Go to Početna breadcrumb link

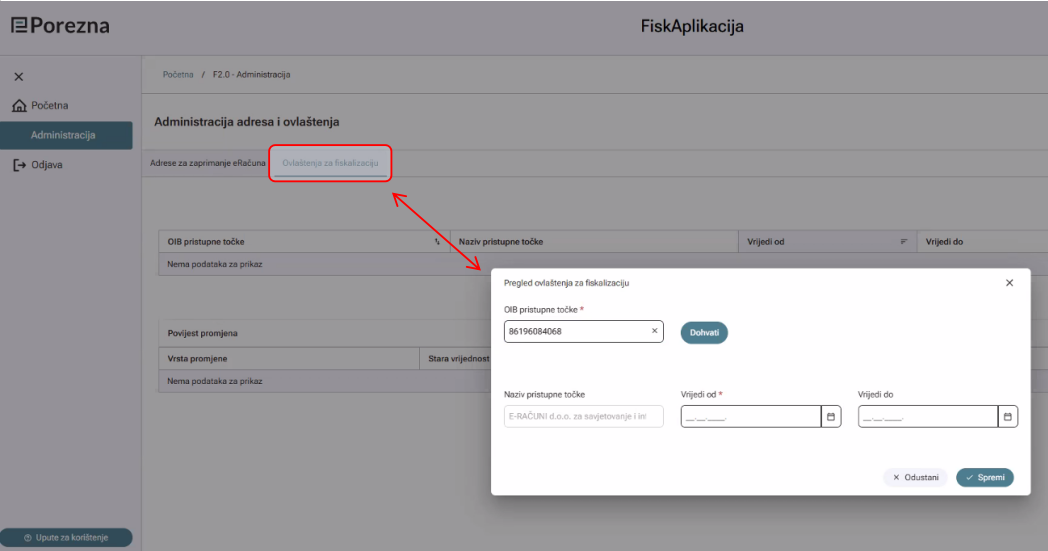(x=178, y=75)
